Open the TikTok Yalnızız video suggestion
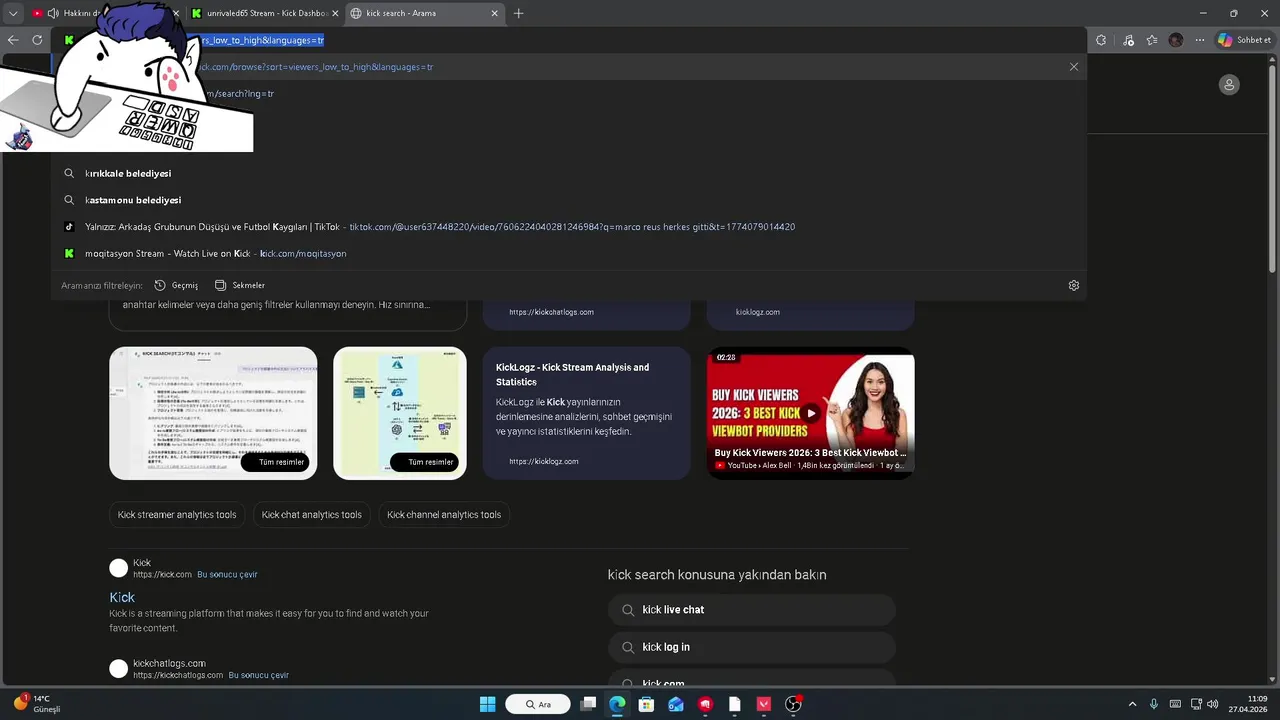The image size is (1280, 720). [x=568, y=227]
